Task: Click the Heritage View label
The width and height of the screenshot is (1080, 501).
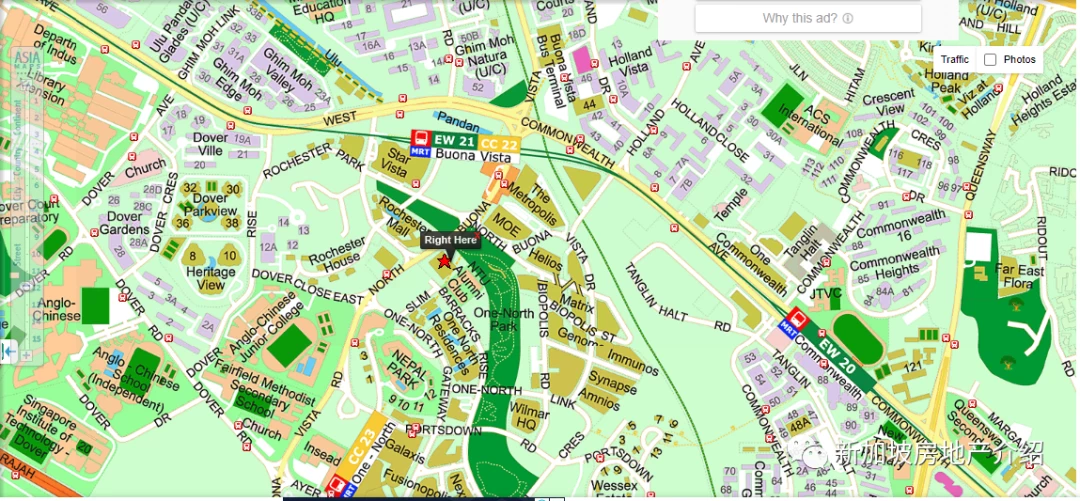Action: pos(211,278)
